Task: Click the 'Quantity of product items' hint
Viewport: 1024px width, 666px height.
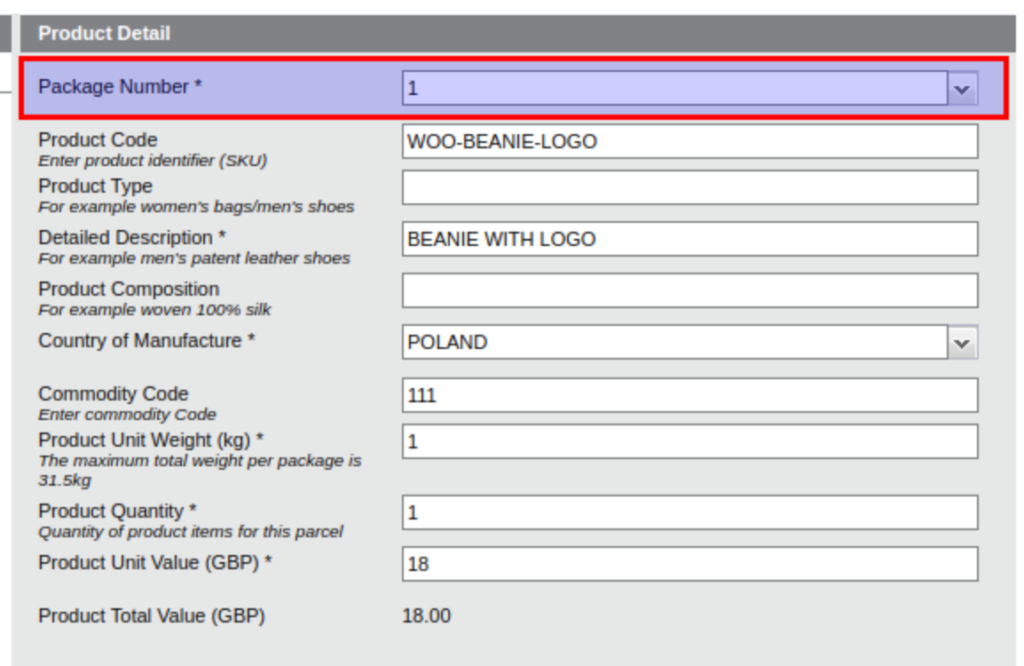Action: [191, 531]
